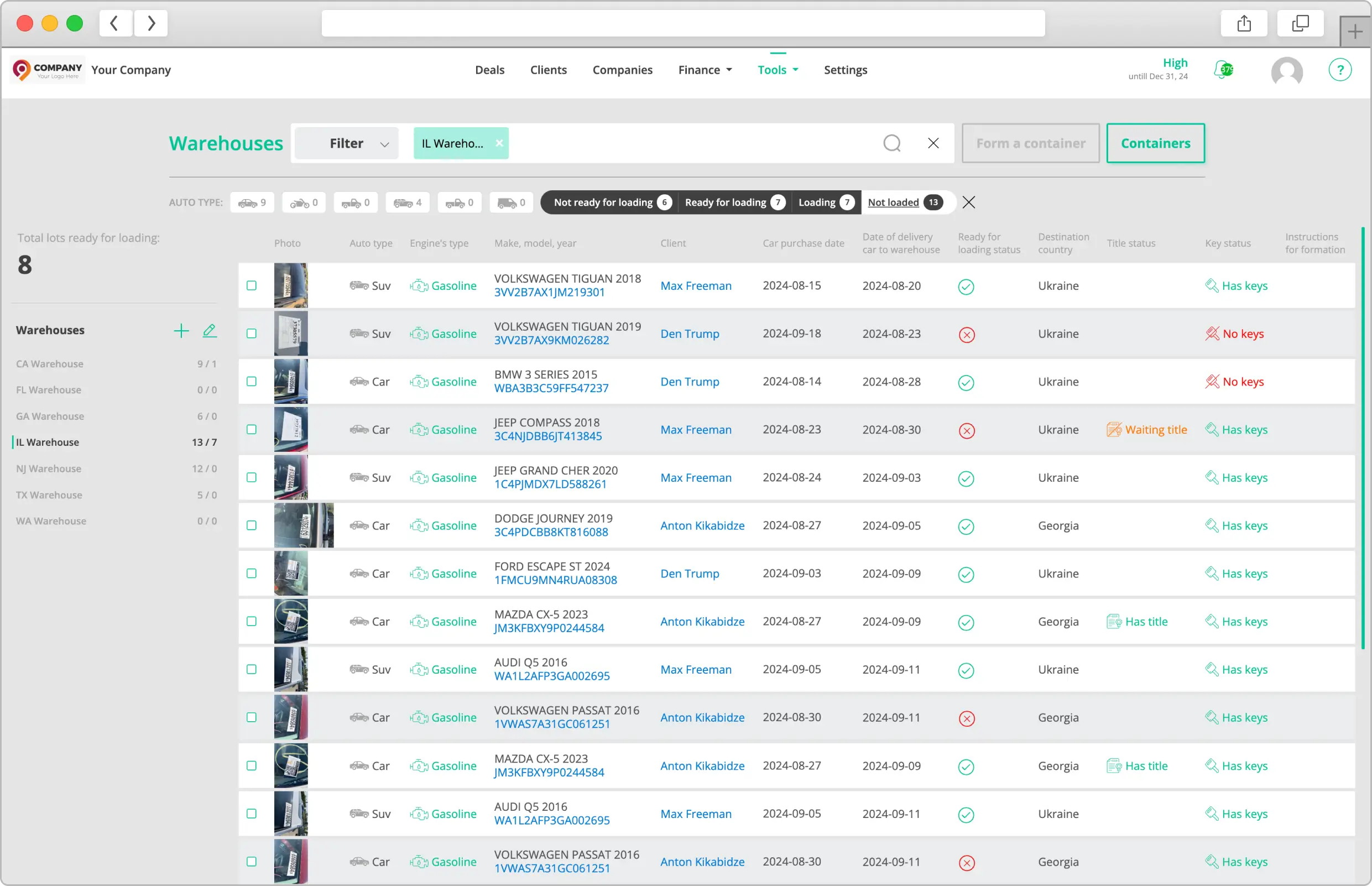Screen dimensions: 1372x886
Task: Select GA Warehouse in the sidebar
Action: point(116,416)
